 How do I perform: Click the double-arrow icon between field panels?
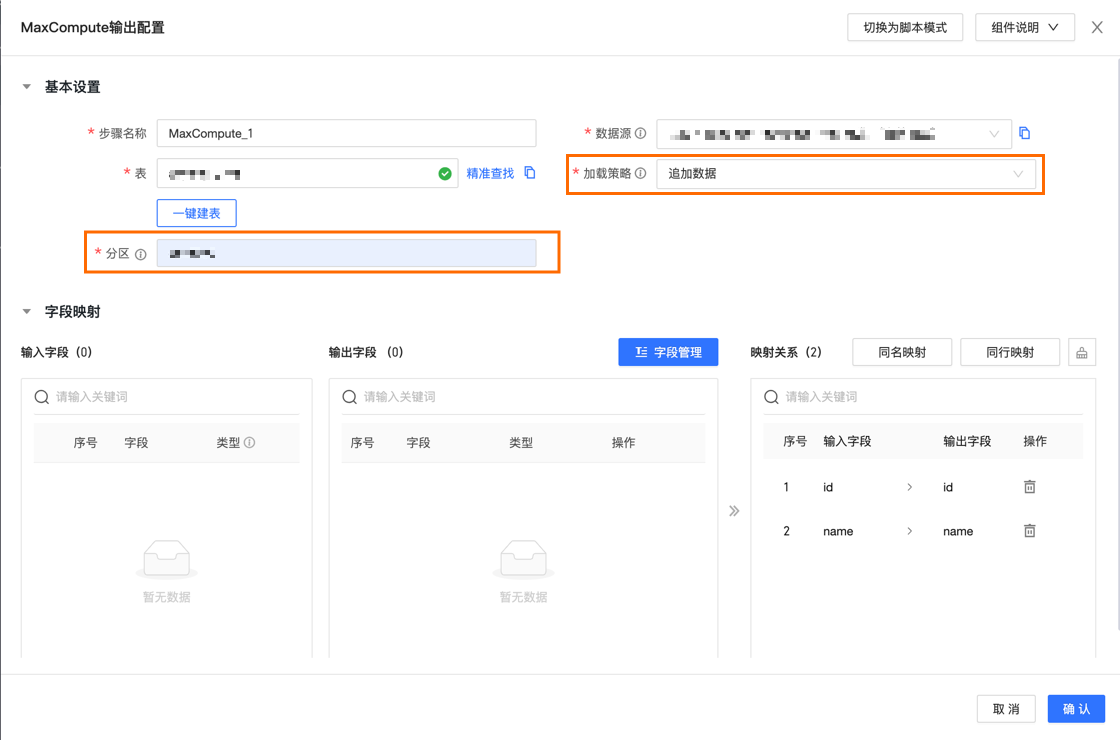734,511
